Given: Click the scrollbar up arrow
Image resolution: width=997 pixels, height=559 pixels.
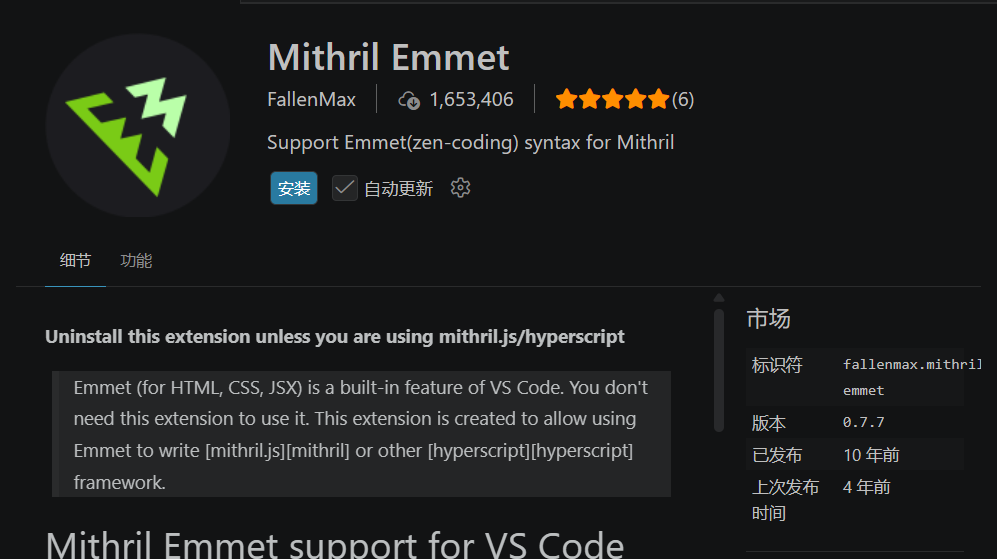Looking at the screenshot, I should 719,298.
